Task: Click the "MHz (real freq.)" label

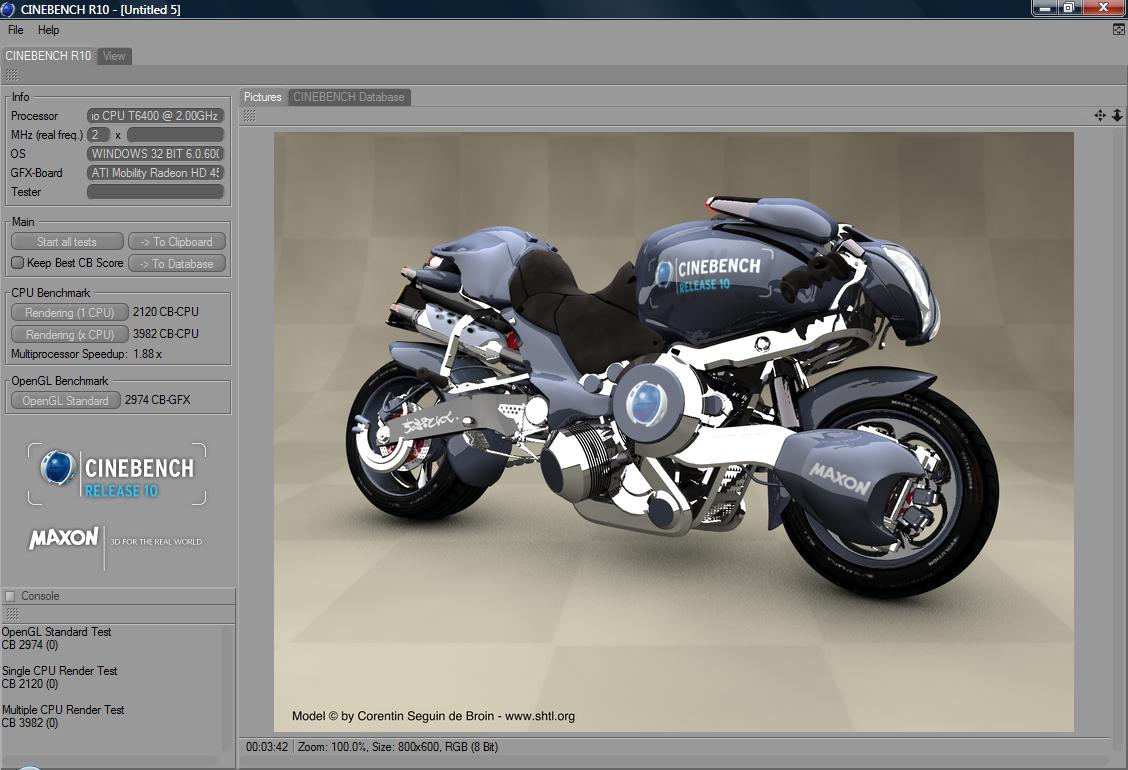Action: coord(47,135)
